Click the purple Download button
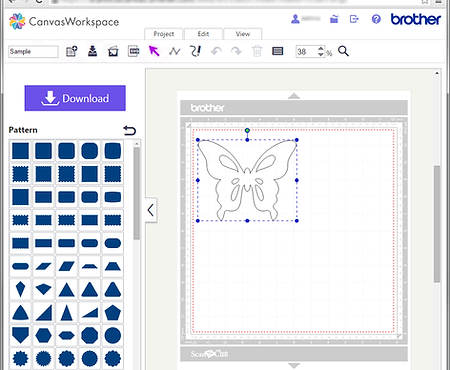This screenshot has width=450, height=370. tap(75, 98)
